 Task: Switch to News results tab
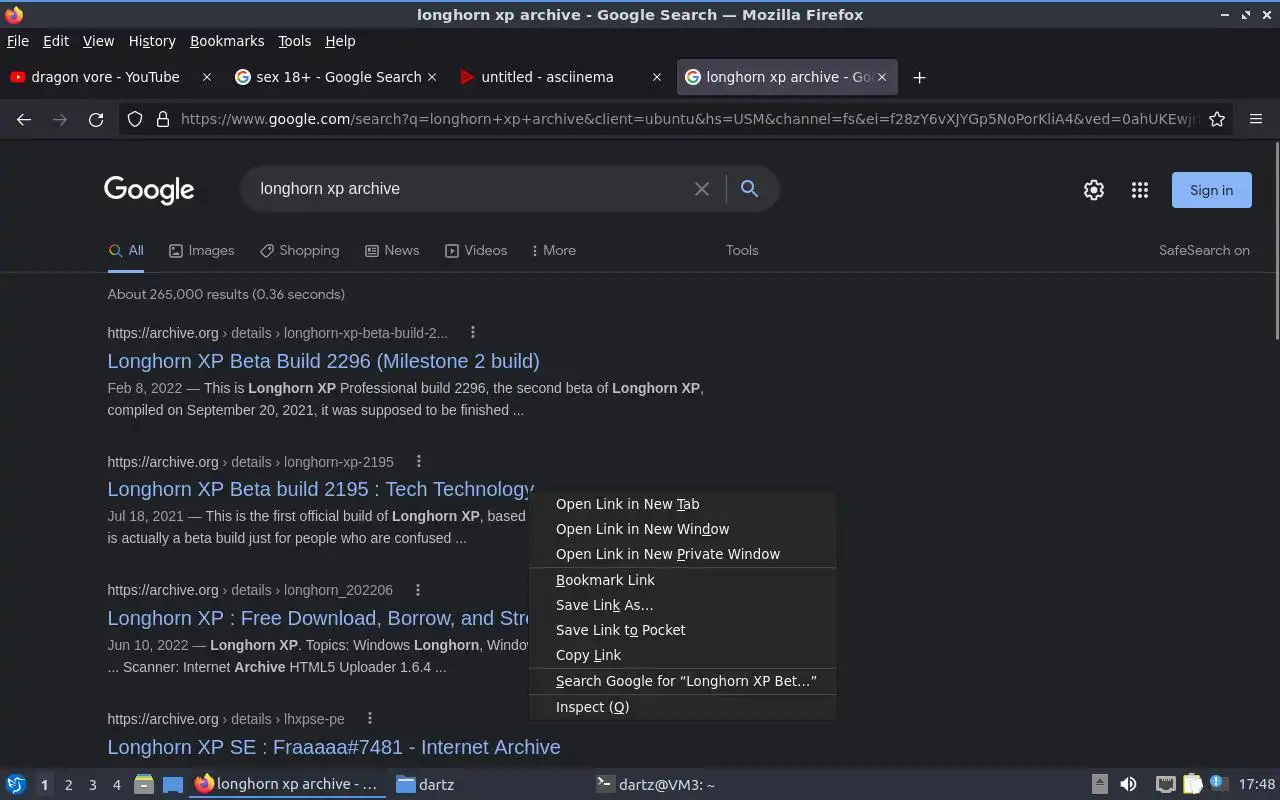(x=392, y=250)
